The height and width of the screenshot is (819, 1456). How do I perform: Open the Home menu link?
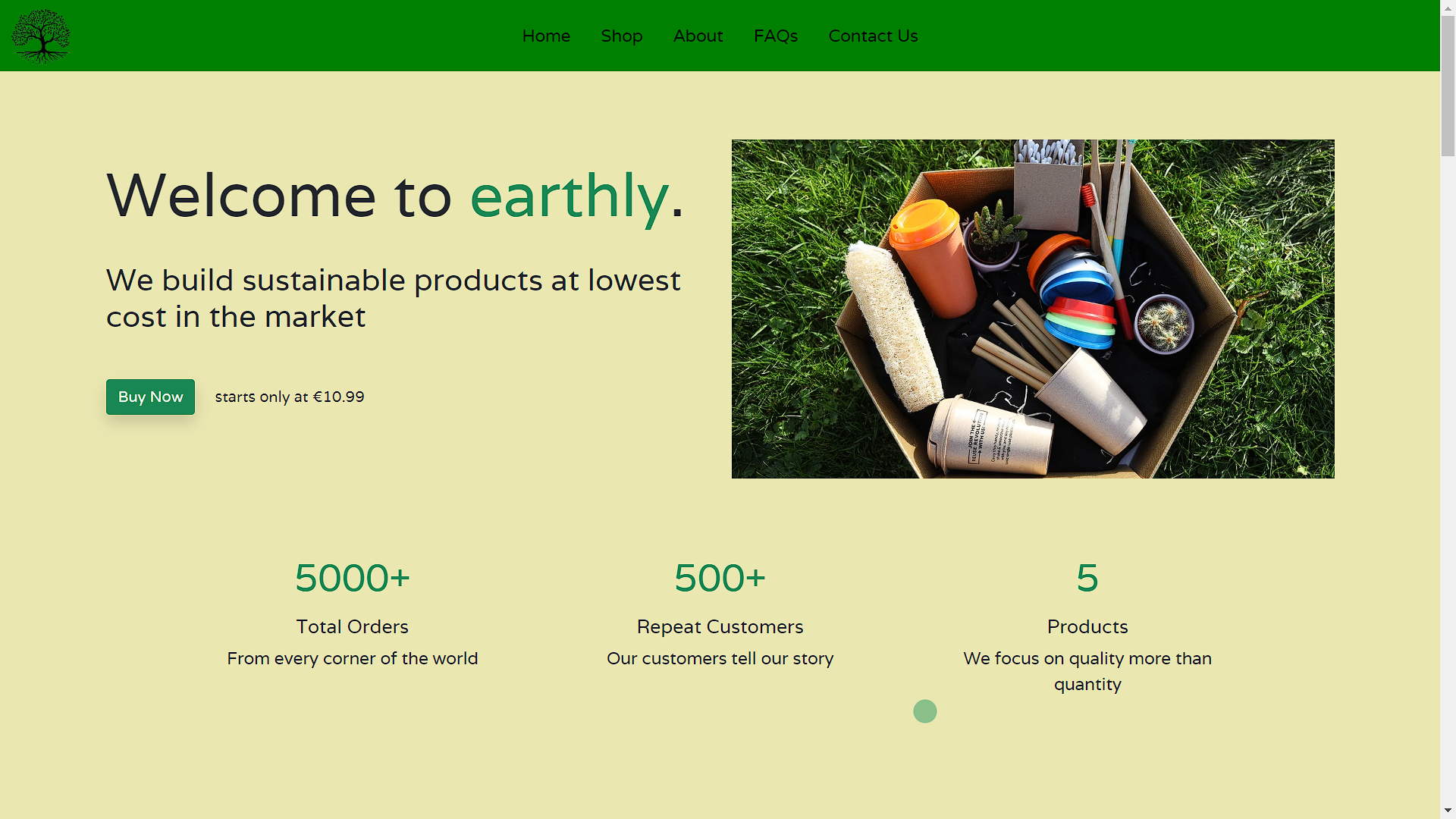[546, 36]
